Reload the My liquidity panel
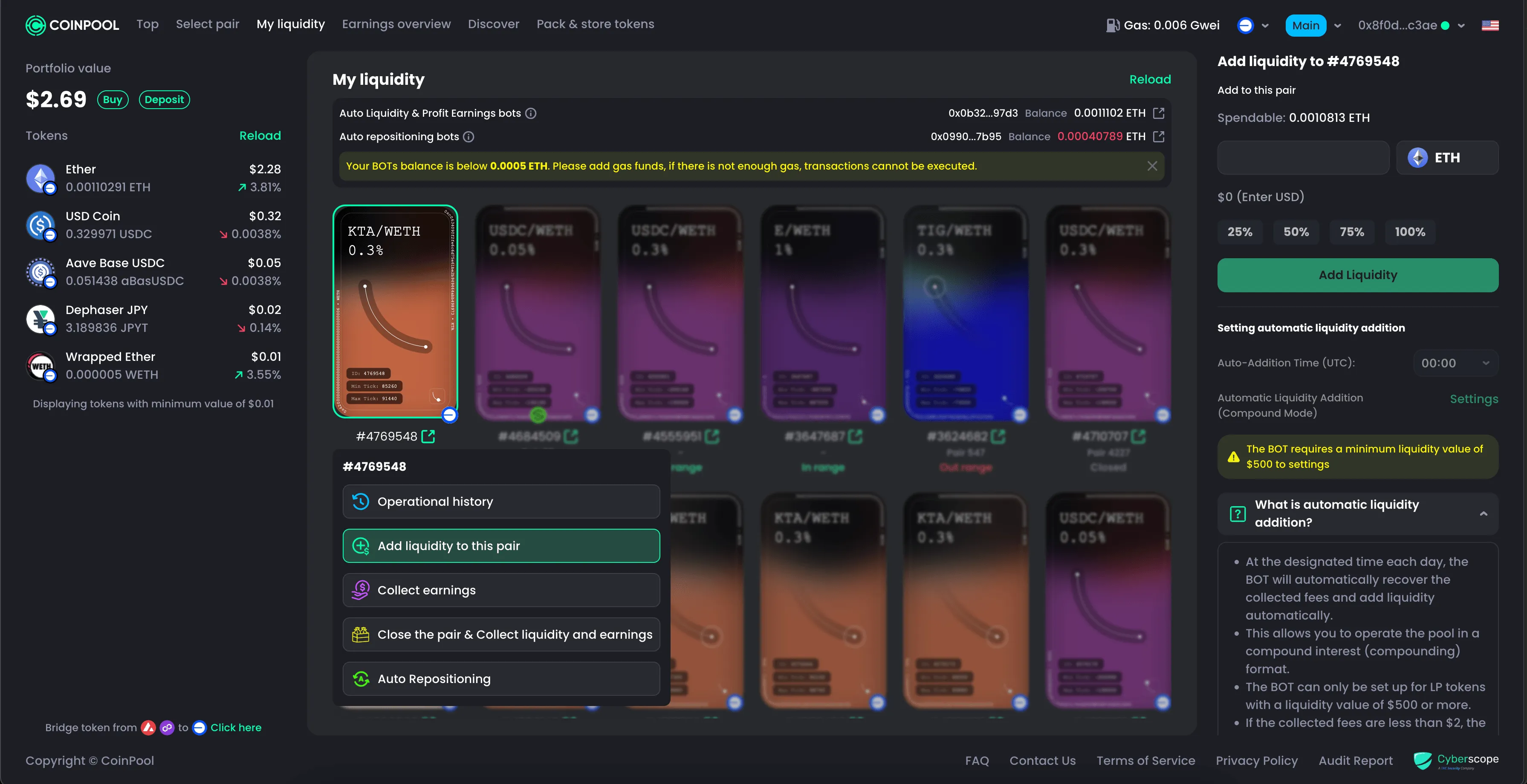1527x784 pixels. [x=1149, y=79]
